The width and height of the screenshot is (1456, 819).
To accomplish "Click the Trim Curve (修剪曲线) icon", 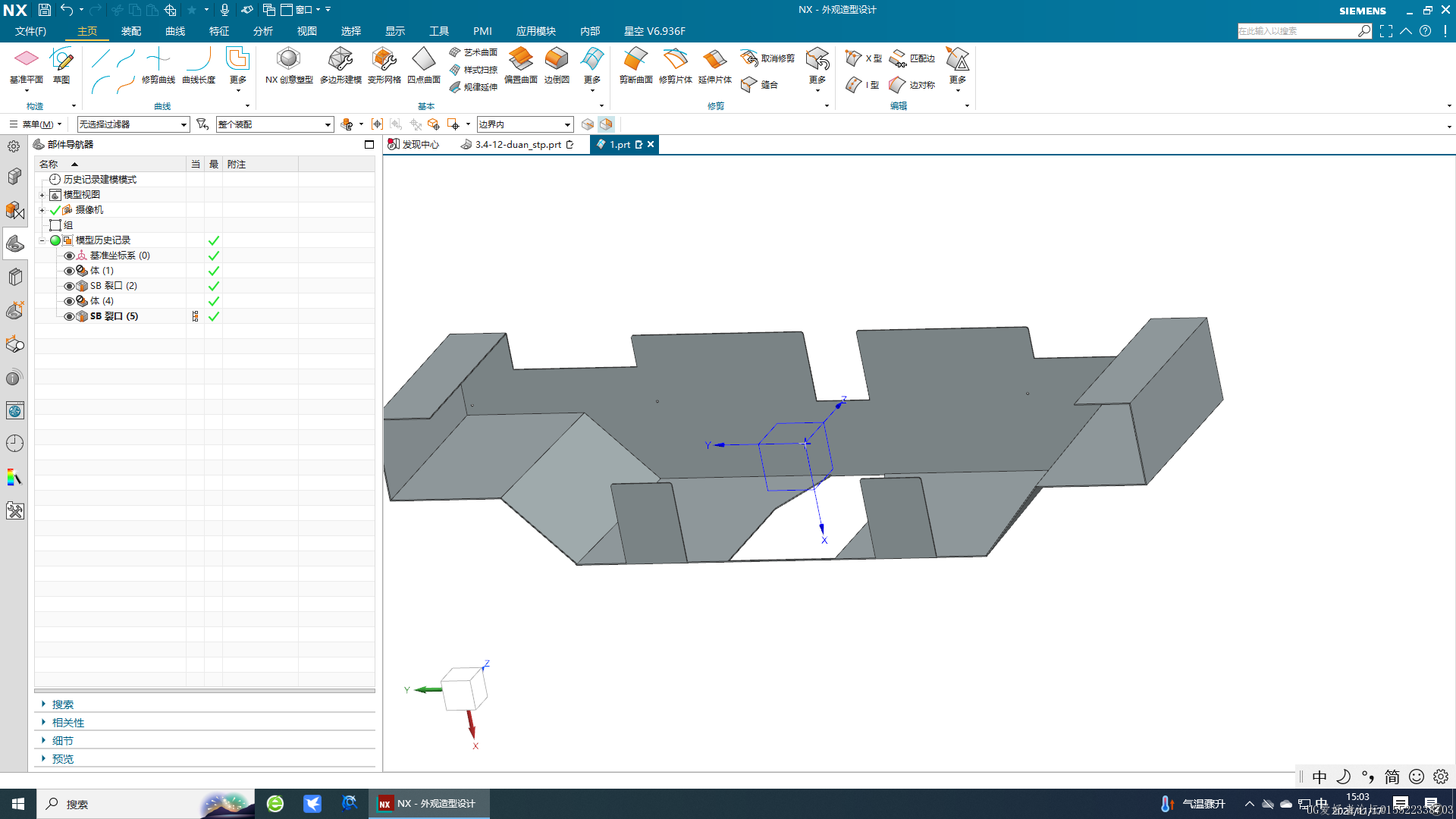I will [x=158, y=65].
